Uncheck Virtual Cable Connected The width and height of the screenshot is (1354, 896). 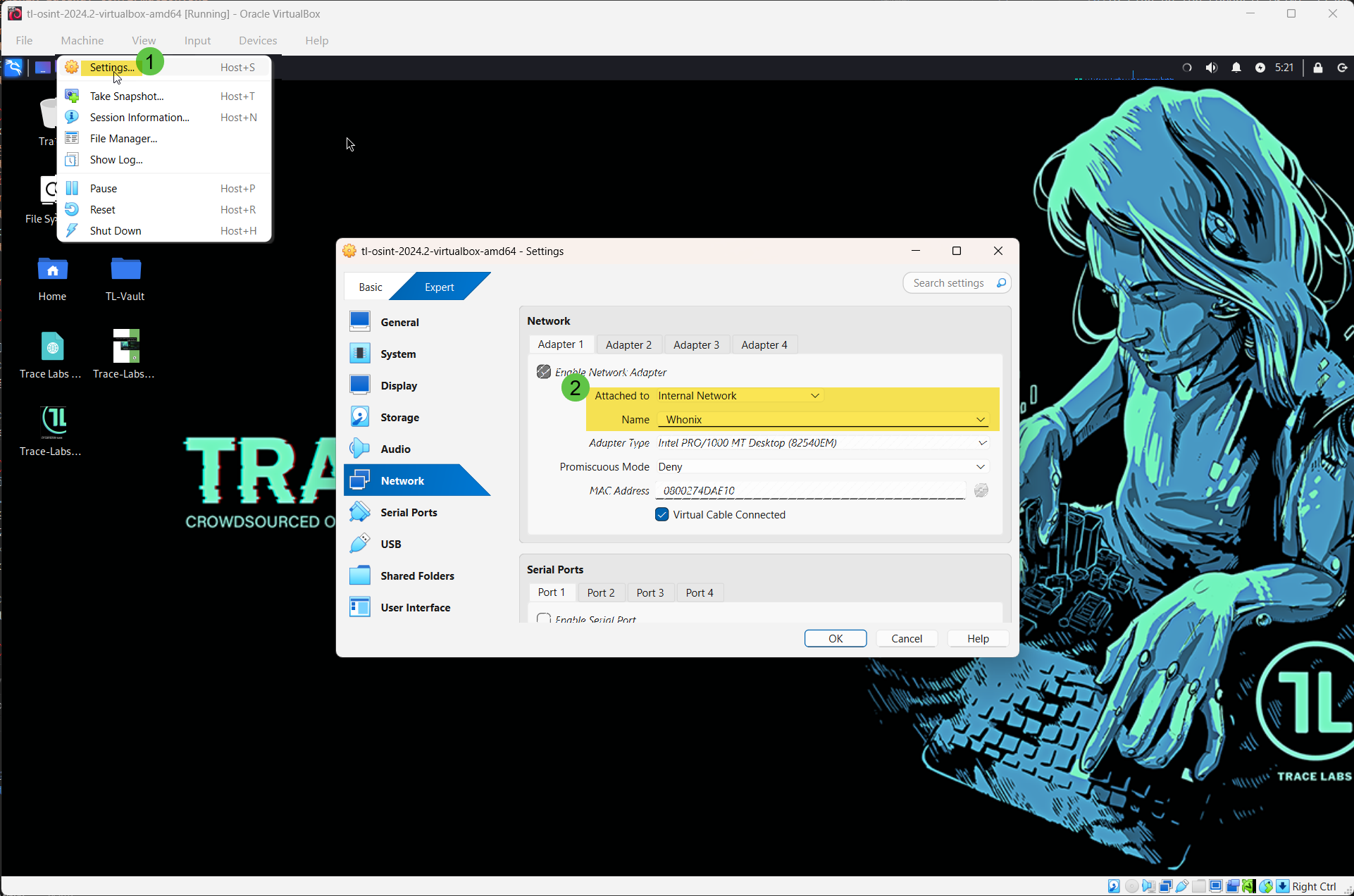(x=661, y=514)
